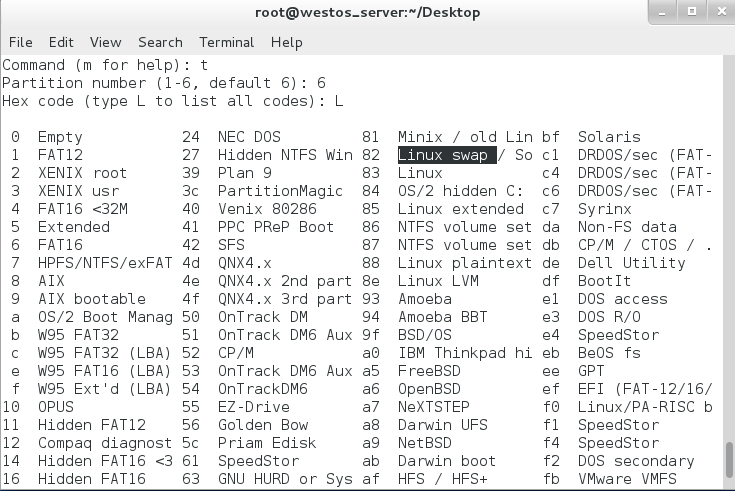The width and height of the screenshot is (735, 491).
Task: Click the 'Linux extended' entry
Action: 461,209
